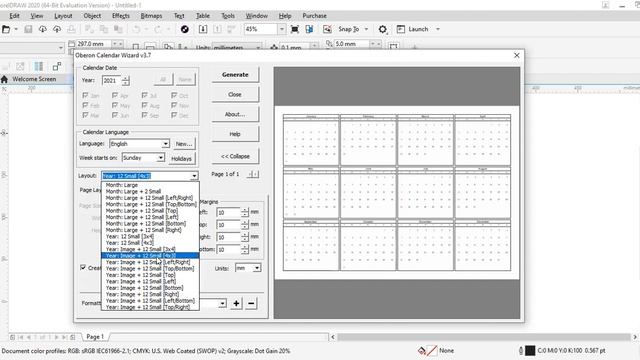Click the Holidays button
This screenshot has height=360, width=640.
181,158
